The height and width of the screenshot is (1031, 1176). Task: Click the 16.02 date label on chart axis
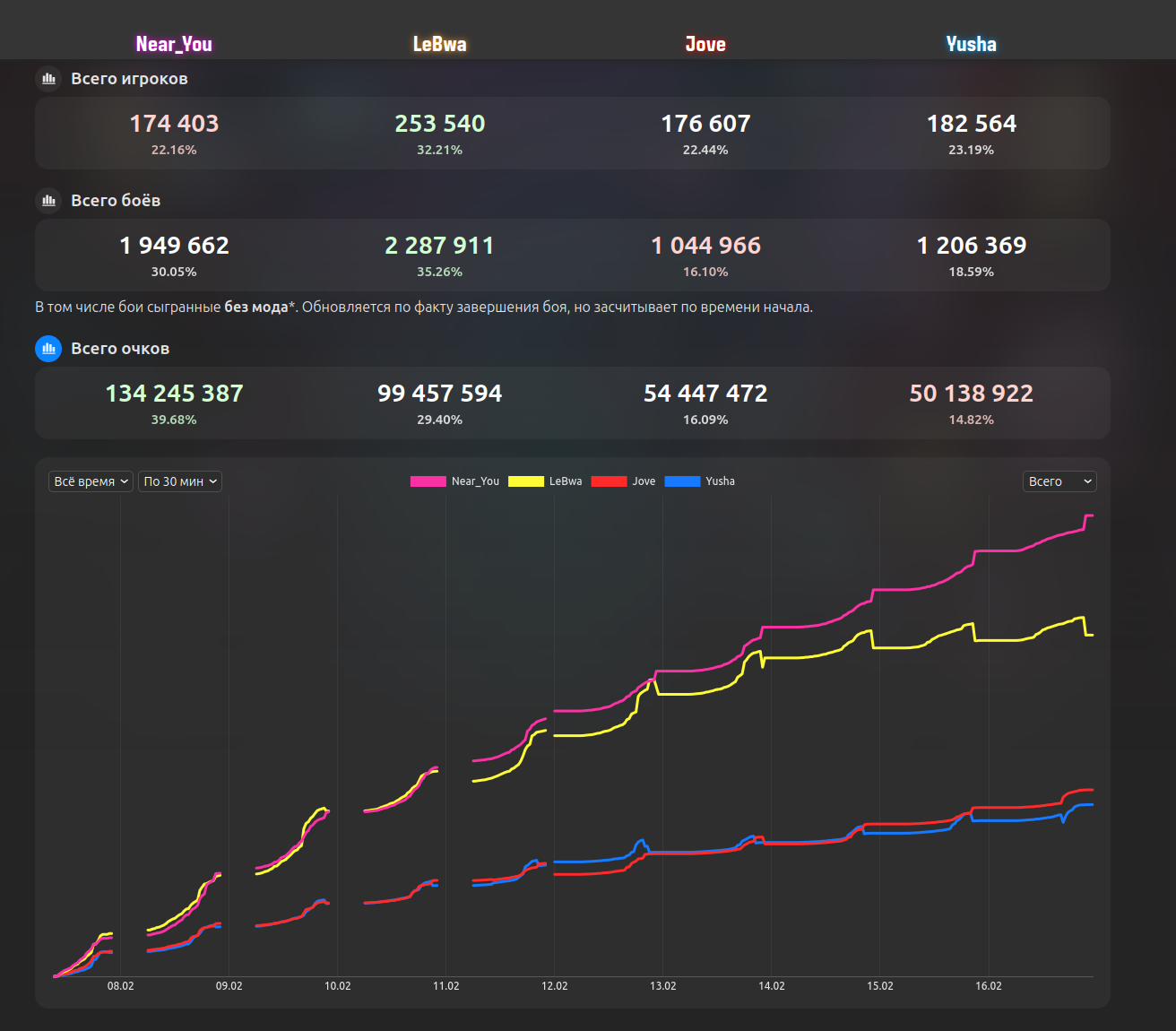coord(988,986)
